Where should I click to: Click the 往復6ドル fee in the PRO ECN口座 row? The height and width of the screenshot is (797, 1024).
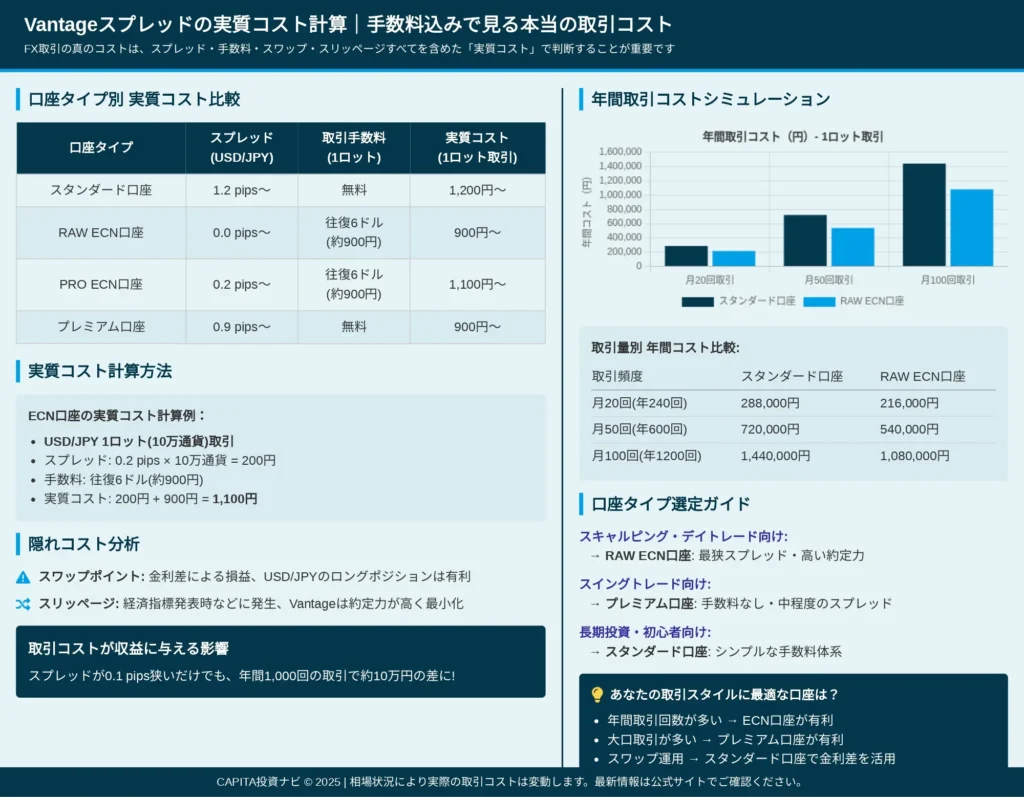click(354, 284)
